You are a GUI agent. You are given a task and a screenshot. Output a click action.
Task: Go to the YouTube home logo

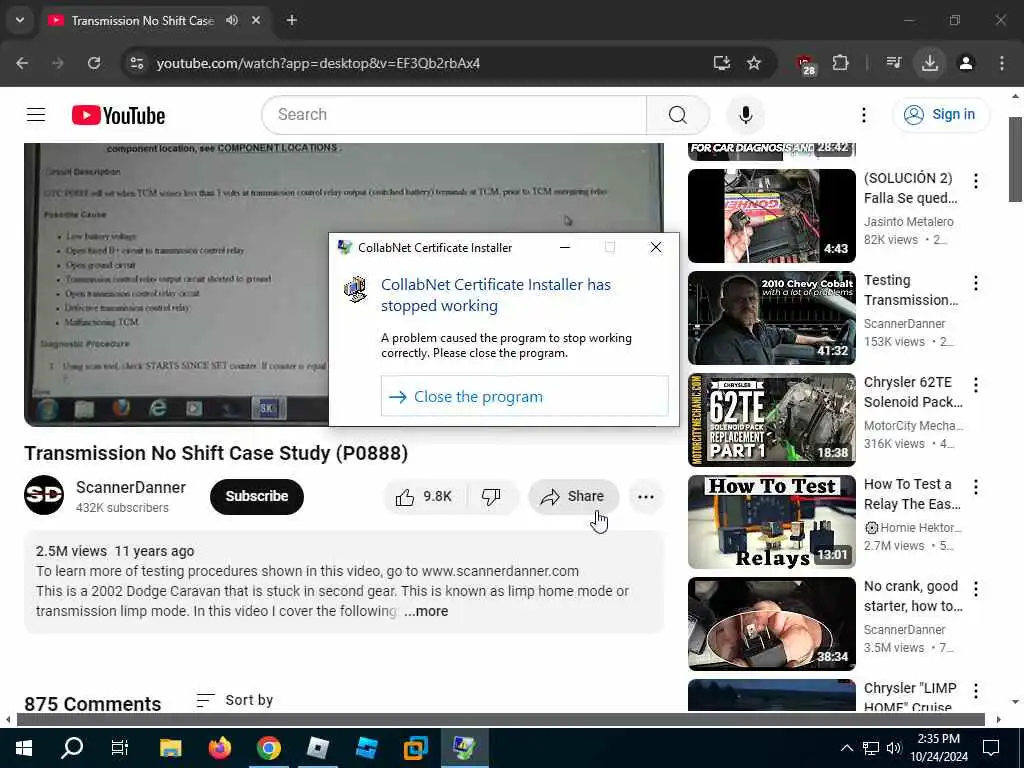(x=118, y=115)
